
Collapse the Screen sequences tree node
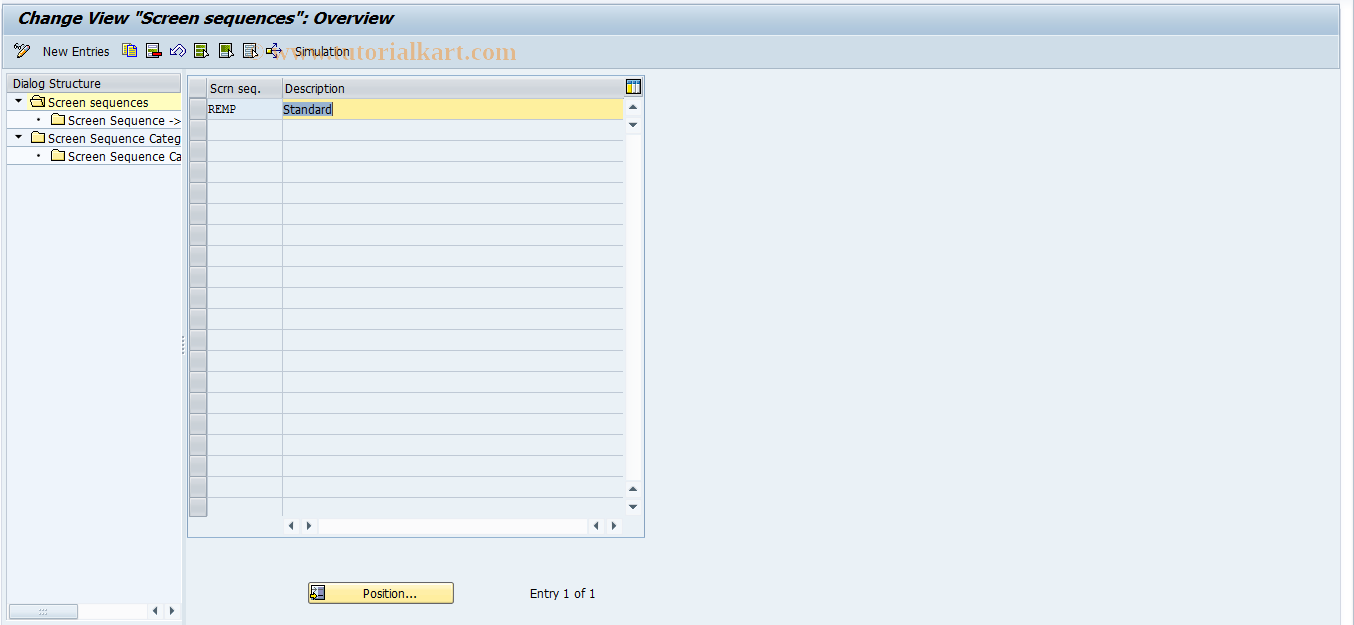click(x=18, y=102)
